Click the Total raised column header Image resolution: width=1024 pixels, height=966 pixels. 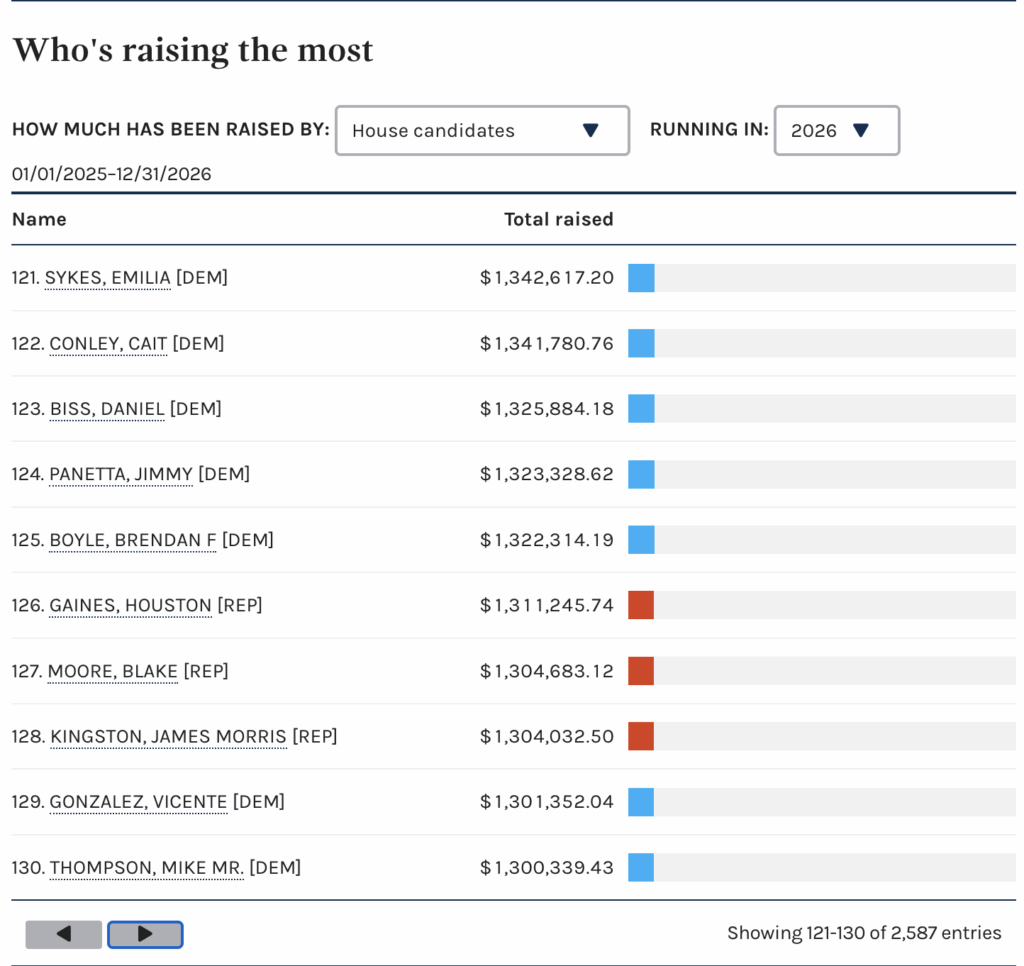pyautogui.click(x=558, y=220)
